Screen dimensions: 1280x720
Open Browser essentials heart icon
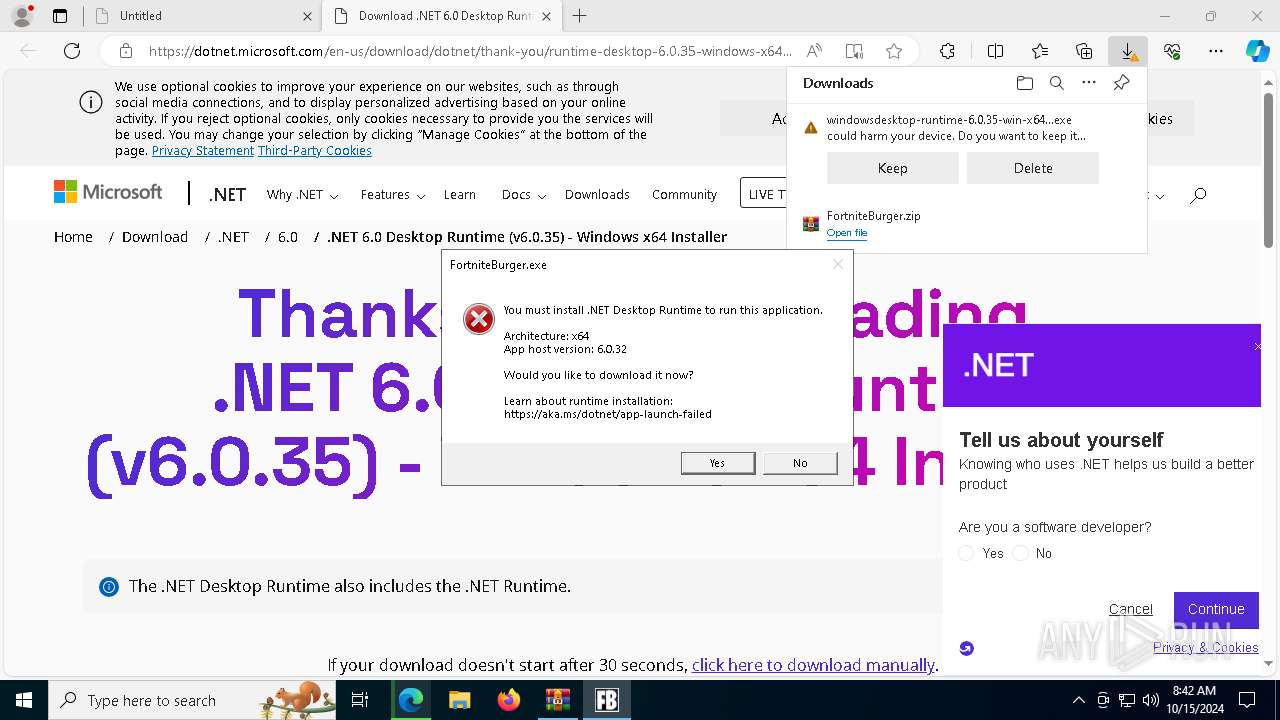tap(1172, 51)
